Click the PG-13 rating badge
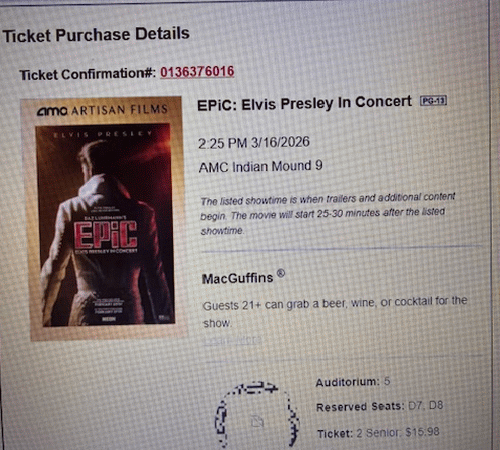Screen dimensions: 500x450 [433, 100]
